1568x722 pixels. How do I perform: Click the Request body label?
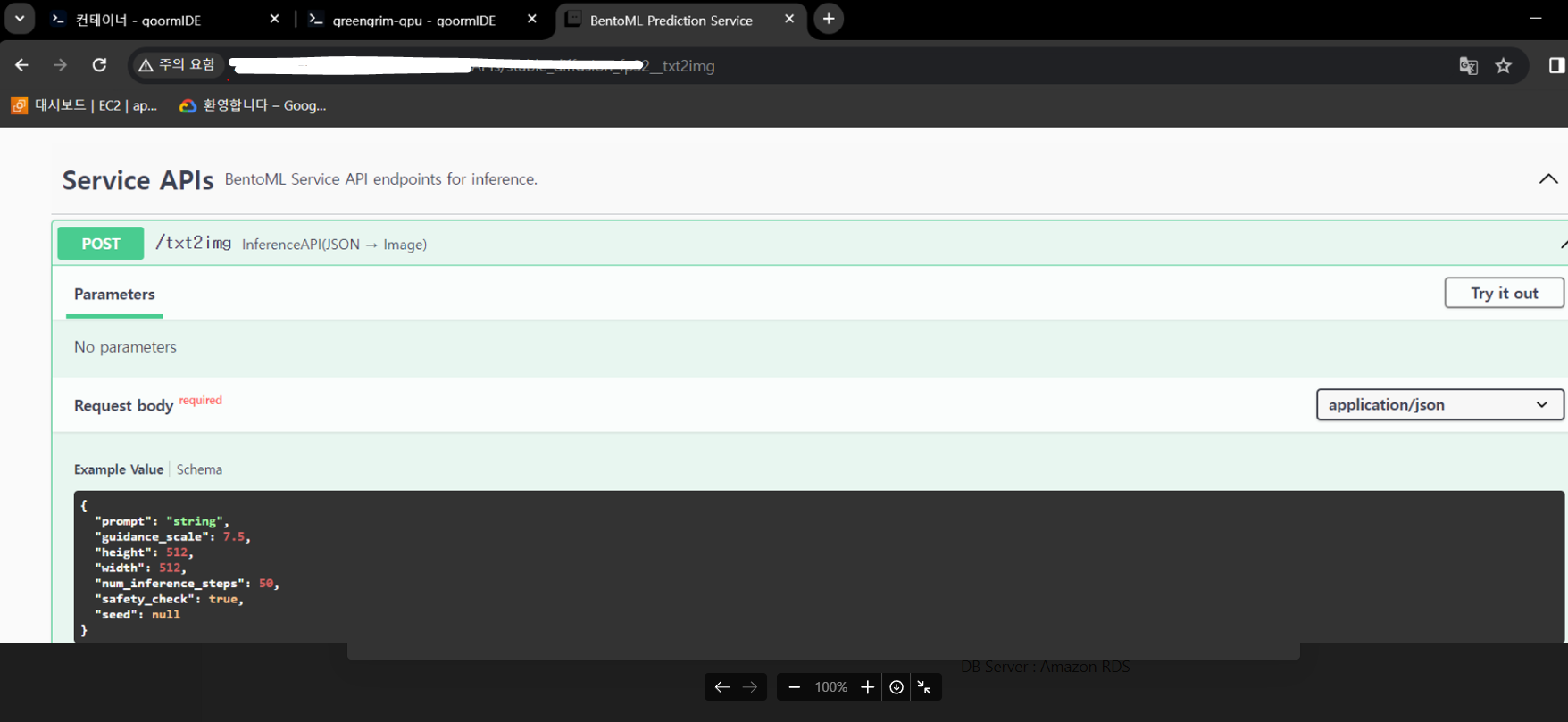(123, 405)
